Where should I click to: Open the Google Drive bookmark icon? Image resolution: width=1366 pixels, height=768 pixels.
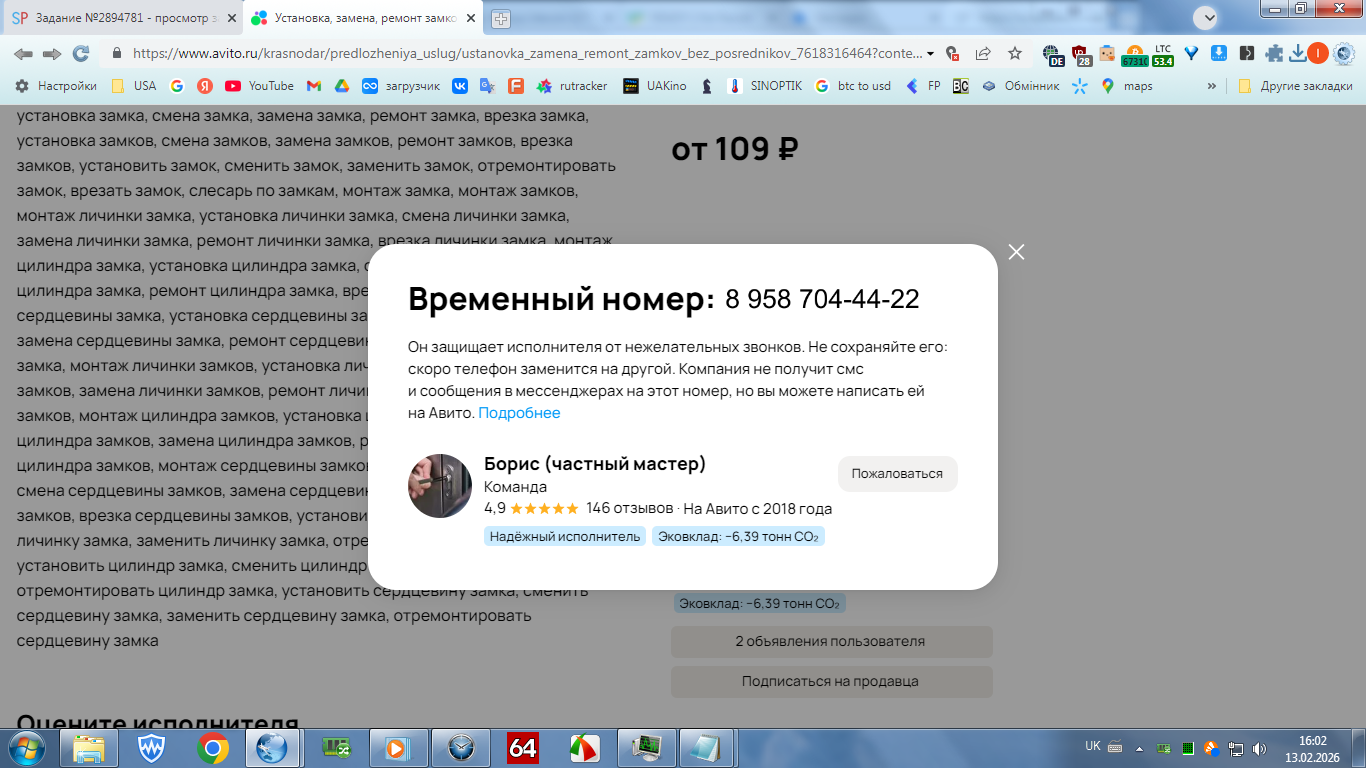(341, 86)
